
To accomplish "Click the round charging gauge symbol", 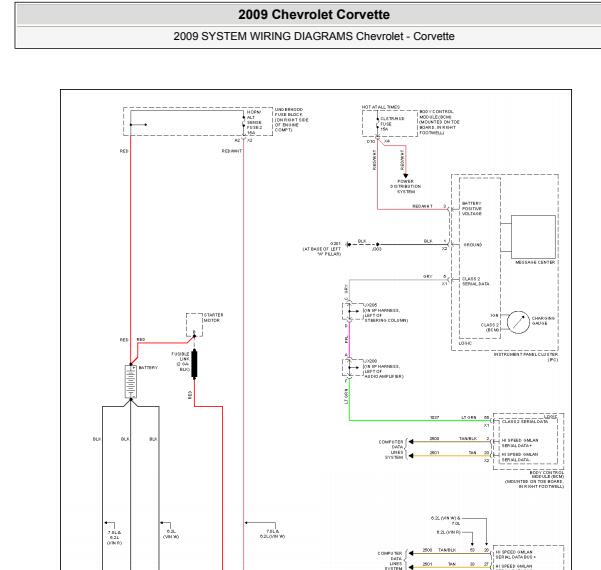I will [x=518, y=322].
